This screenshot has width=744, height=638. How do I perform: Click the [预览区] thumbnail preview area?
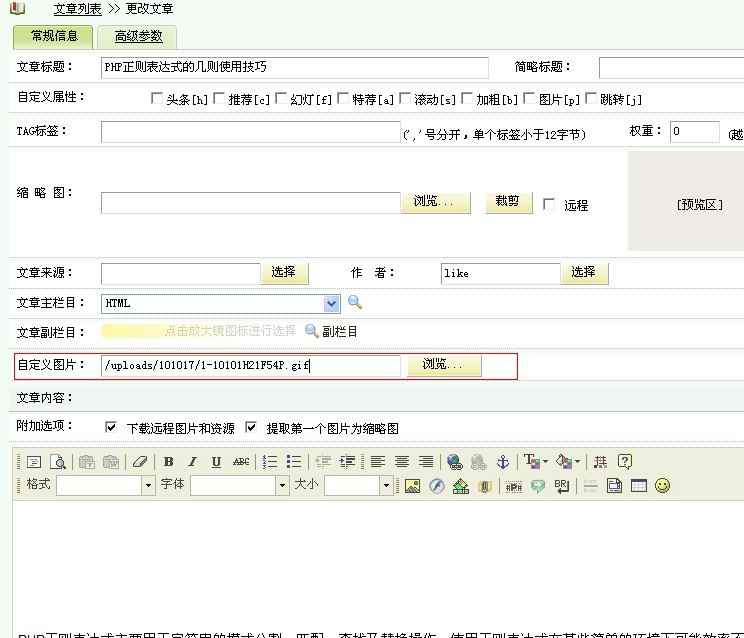click(686, 200)
